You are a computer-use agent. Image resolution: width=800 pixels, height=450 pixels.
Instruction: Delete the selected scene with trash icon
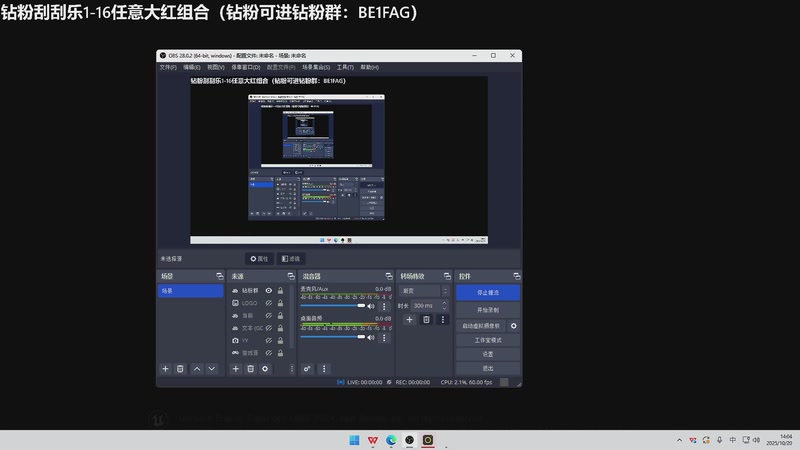coord(180,369)
